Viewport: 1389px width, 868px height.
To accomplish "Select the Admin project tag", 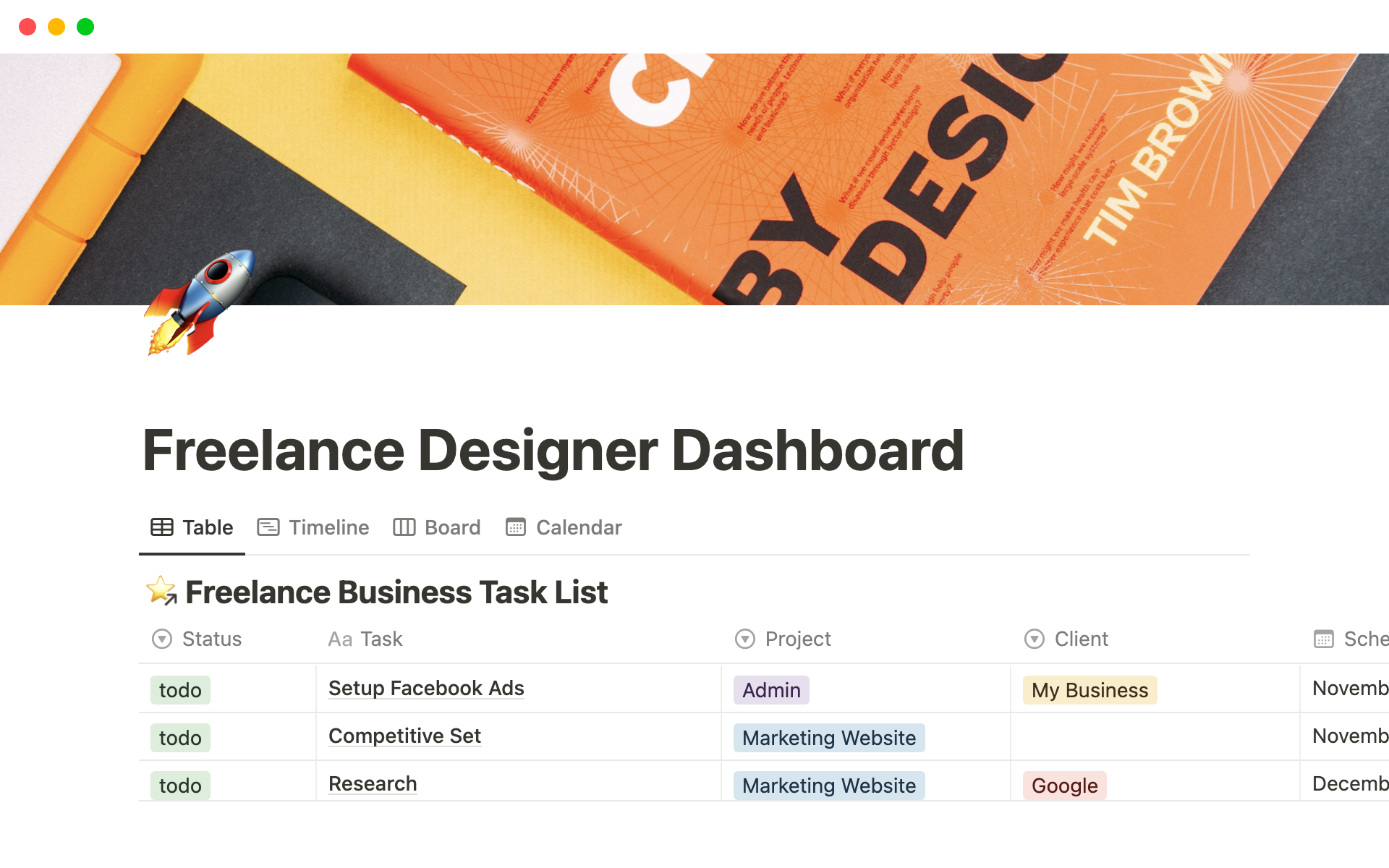I will pyautogui.click(x=770, y=689).
